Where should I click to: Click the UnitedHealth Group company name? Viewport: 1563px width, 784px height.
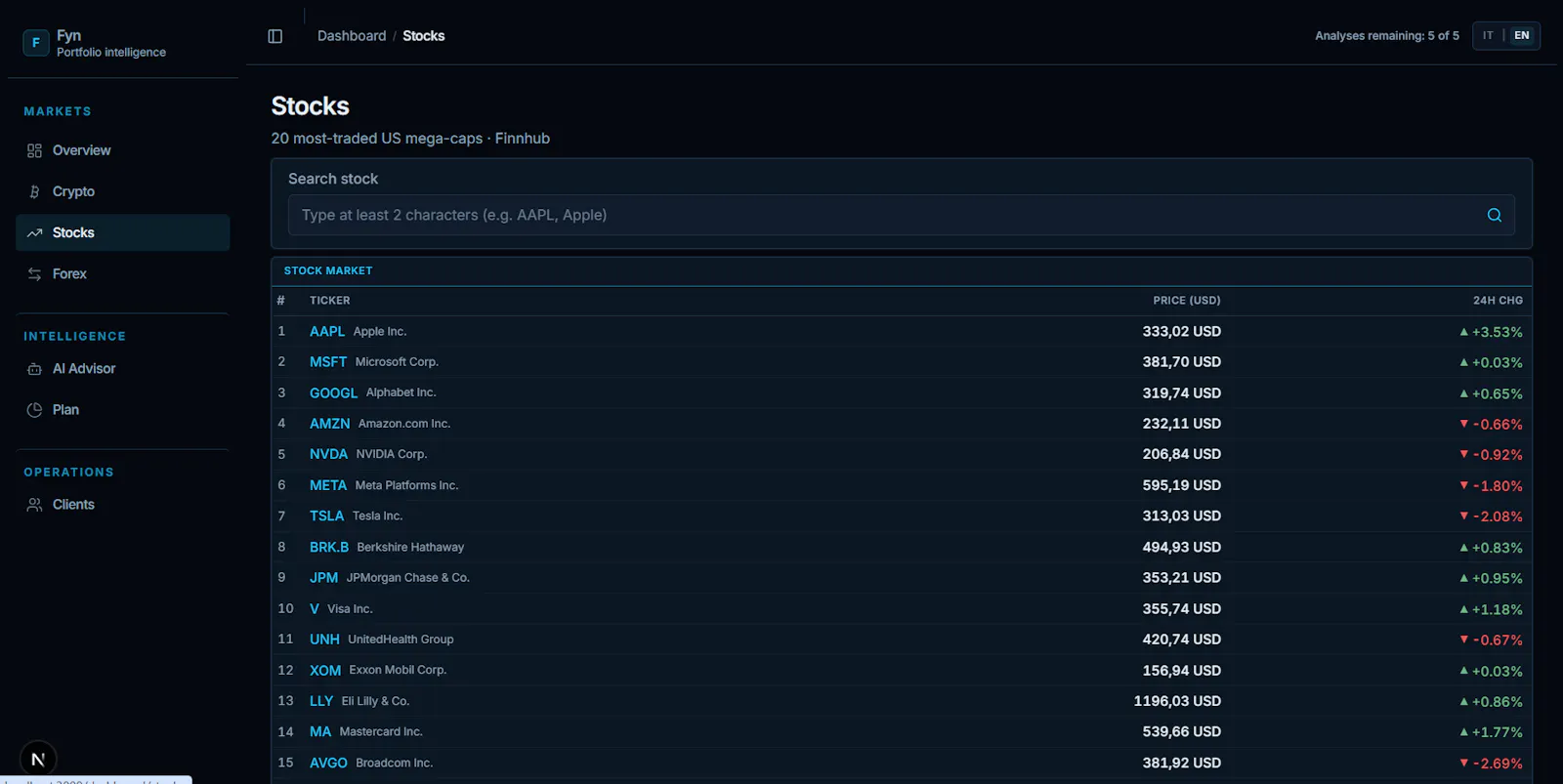pos(401,640)
